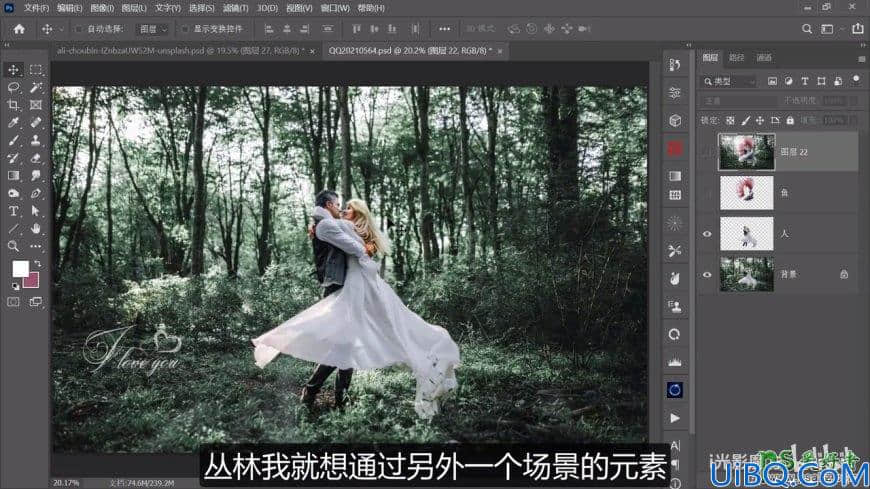Close the QQ20210564.psd document tab
The image size is (870, 489).
(500, 51)
